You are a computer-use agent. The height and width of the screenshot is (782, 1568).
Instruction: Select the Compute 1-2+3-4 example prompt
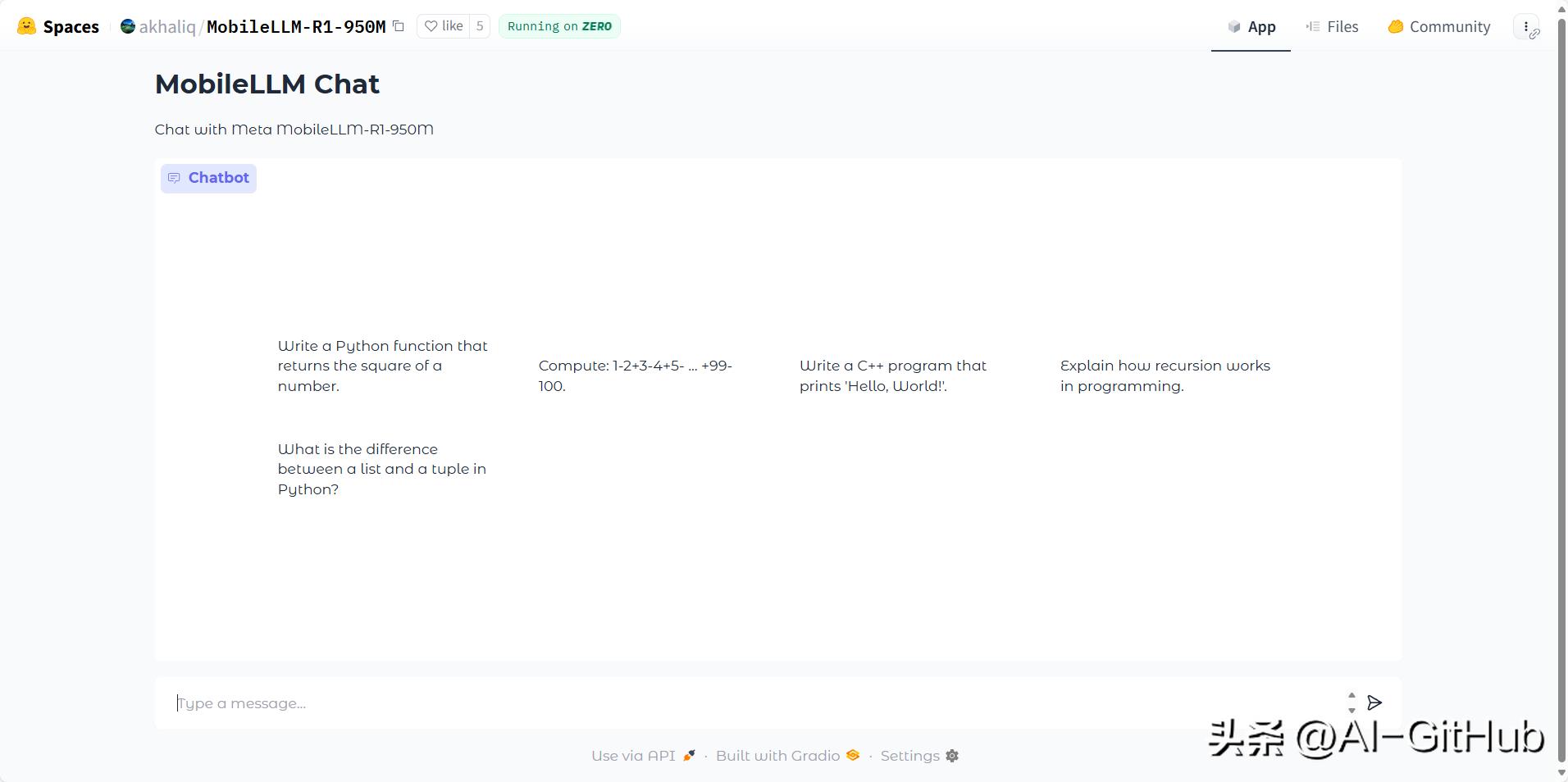(x=636, y=375)
